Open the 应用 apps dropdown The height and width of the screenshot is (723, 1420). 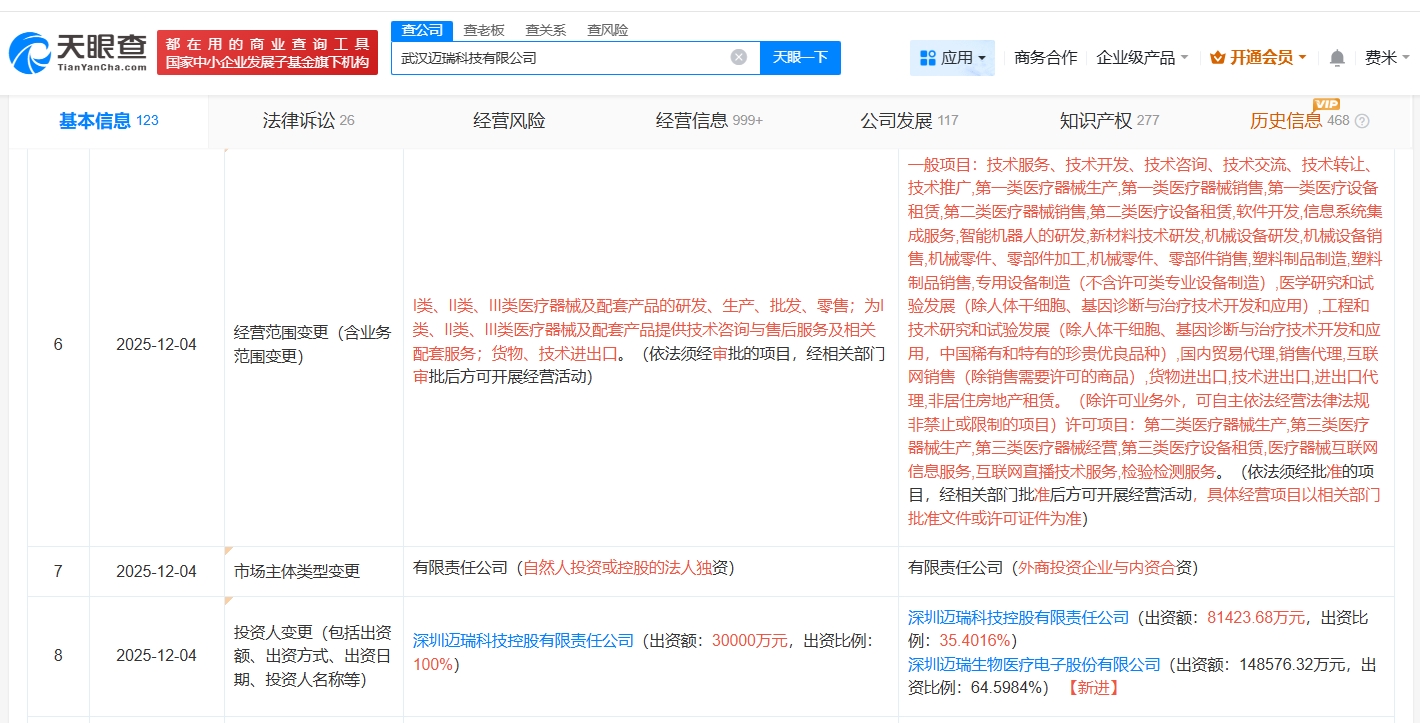click(x=952, y=58)
